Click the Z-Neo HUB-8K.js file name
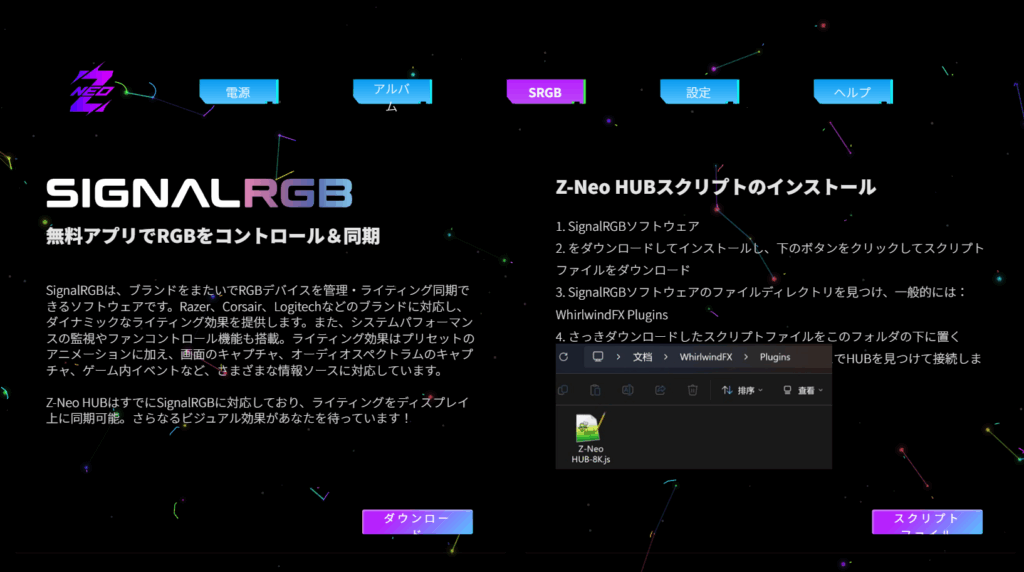1024x572 pixels. (x=591, y=454)
